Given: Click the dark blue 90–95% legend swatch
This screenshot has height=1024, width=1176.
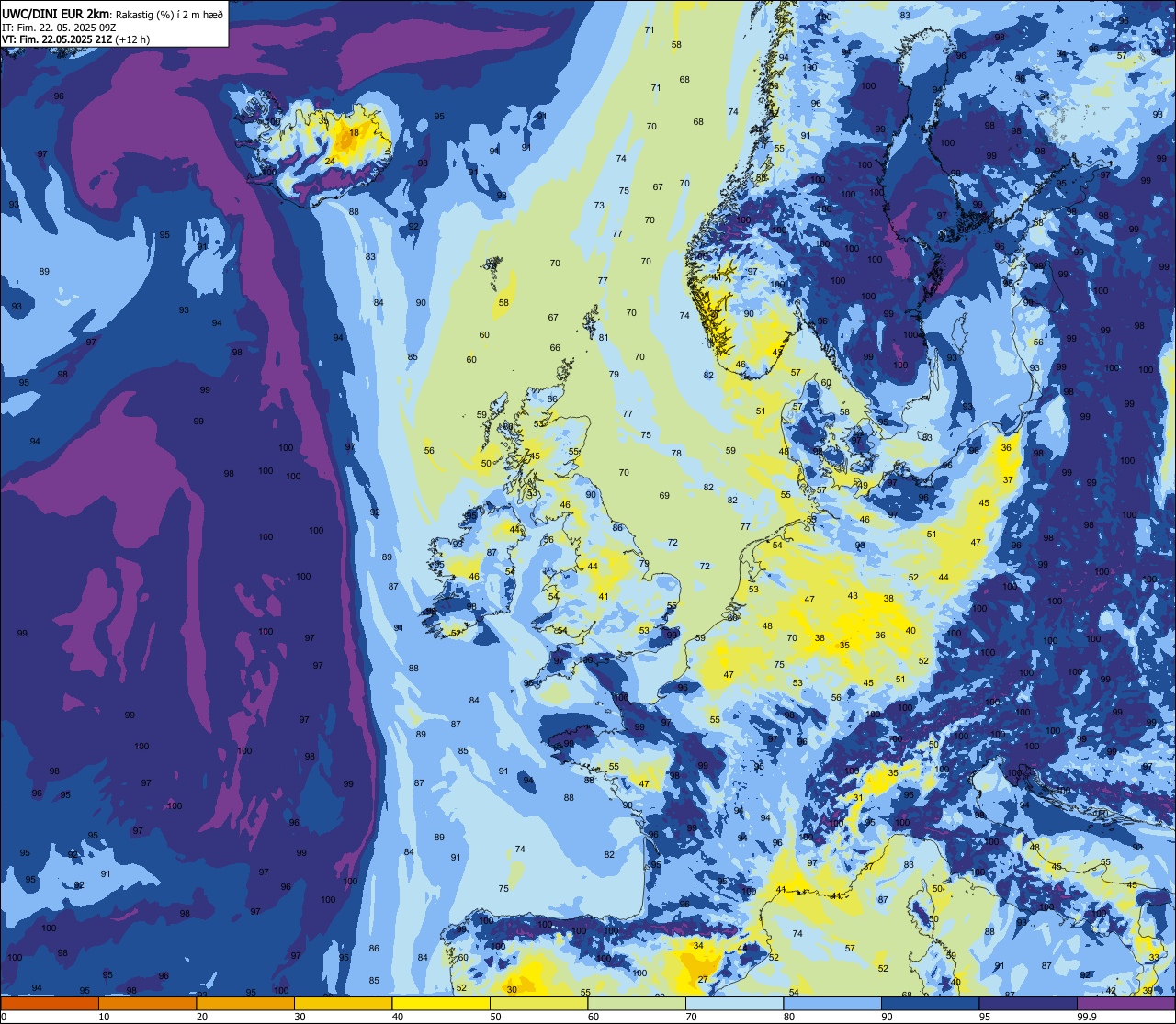Looking at the screenshot, I should pyautogui.click(x=930, y=1004).
